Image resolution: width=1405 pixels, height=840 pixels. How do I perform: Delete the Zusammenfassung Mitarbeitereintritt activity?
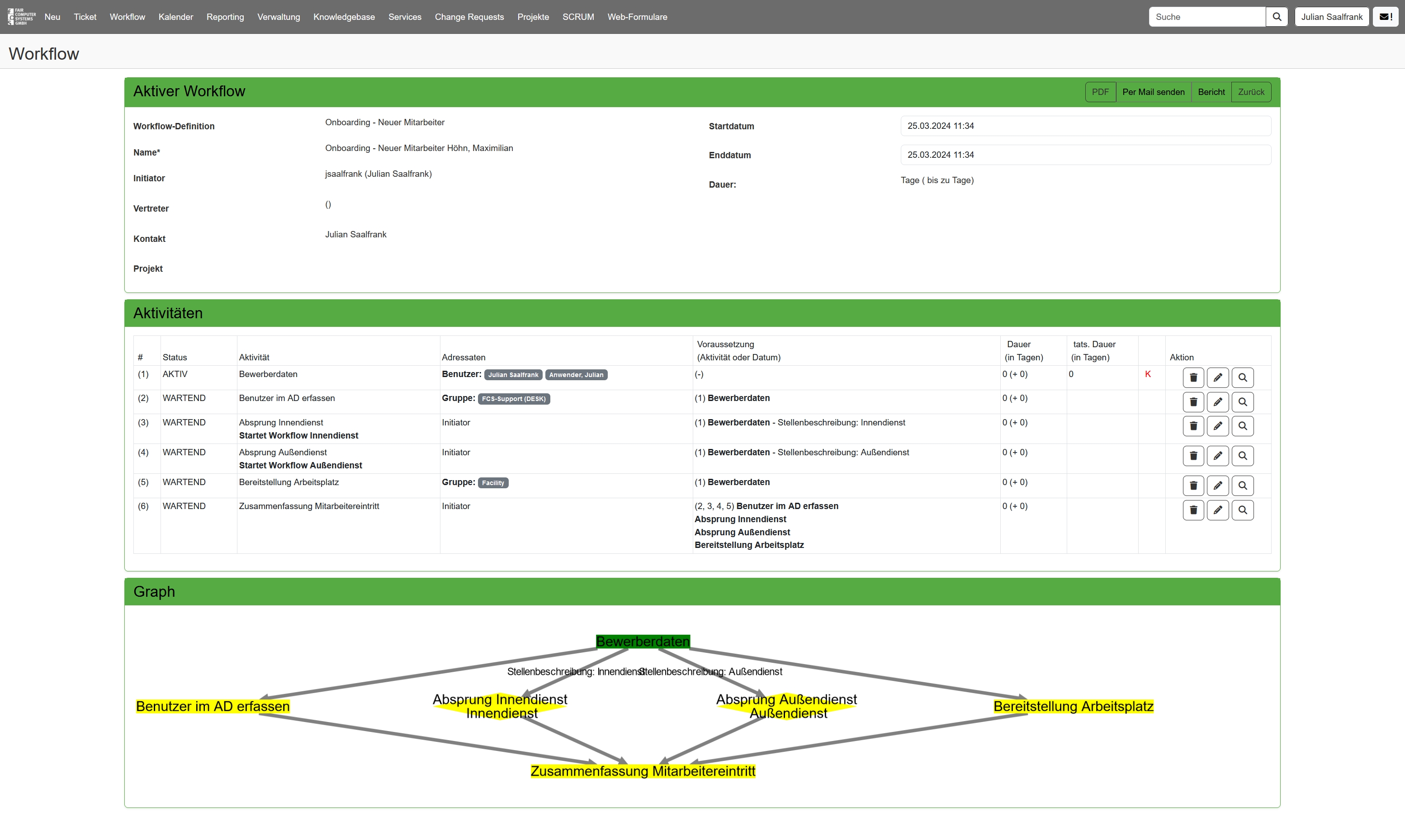[x=1193, y=510]
